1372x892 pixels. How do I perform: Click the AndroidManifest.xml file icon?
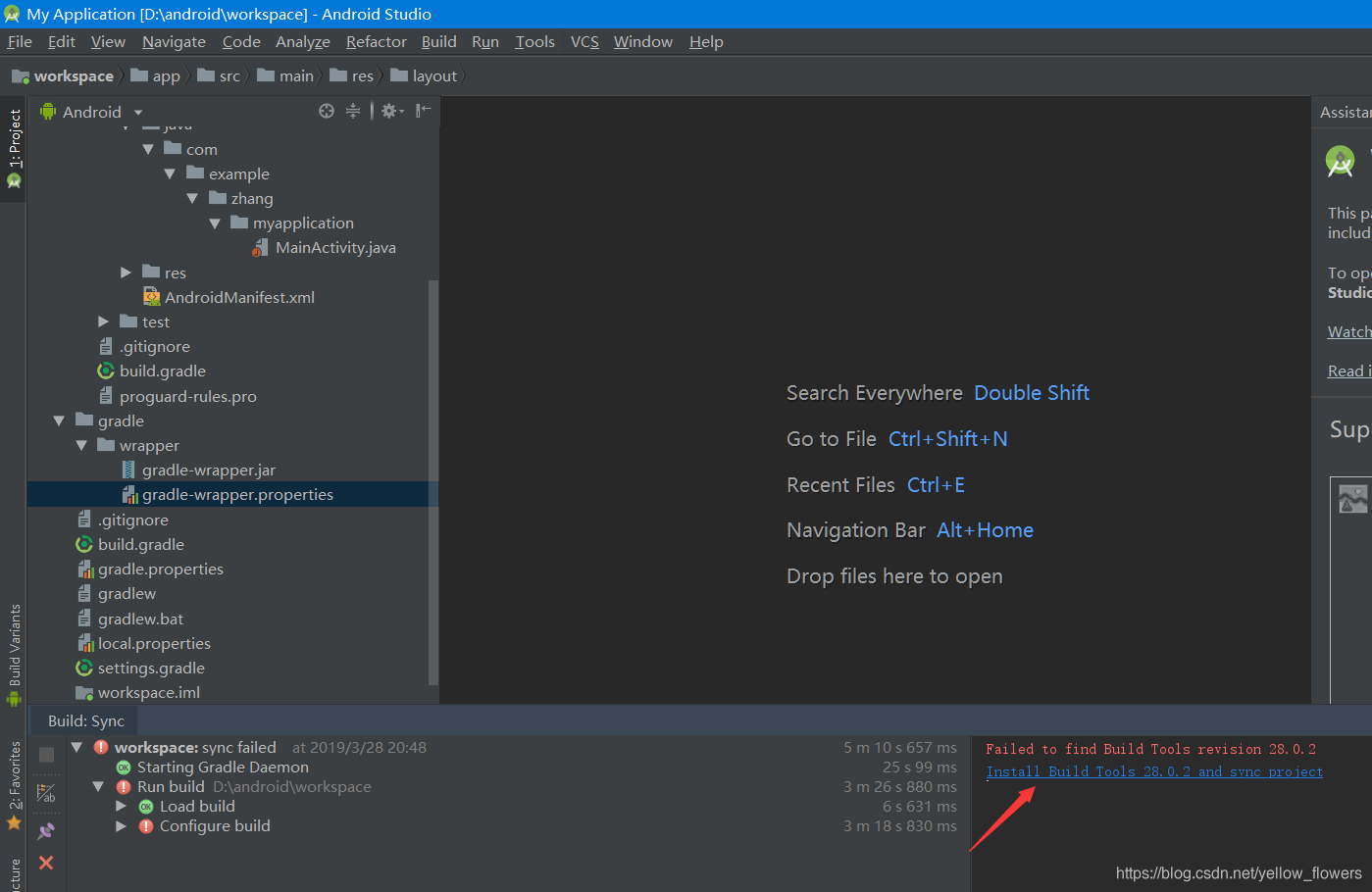(151, 297)
